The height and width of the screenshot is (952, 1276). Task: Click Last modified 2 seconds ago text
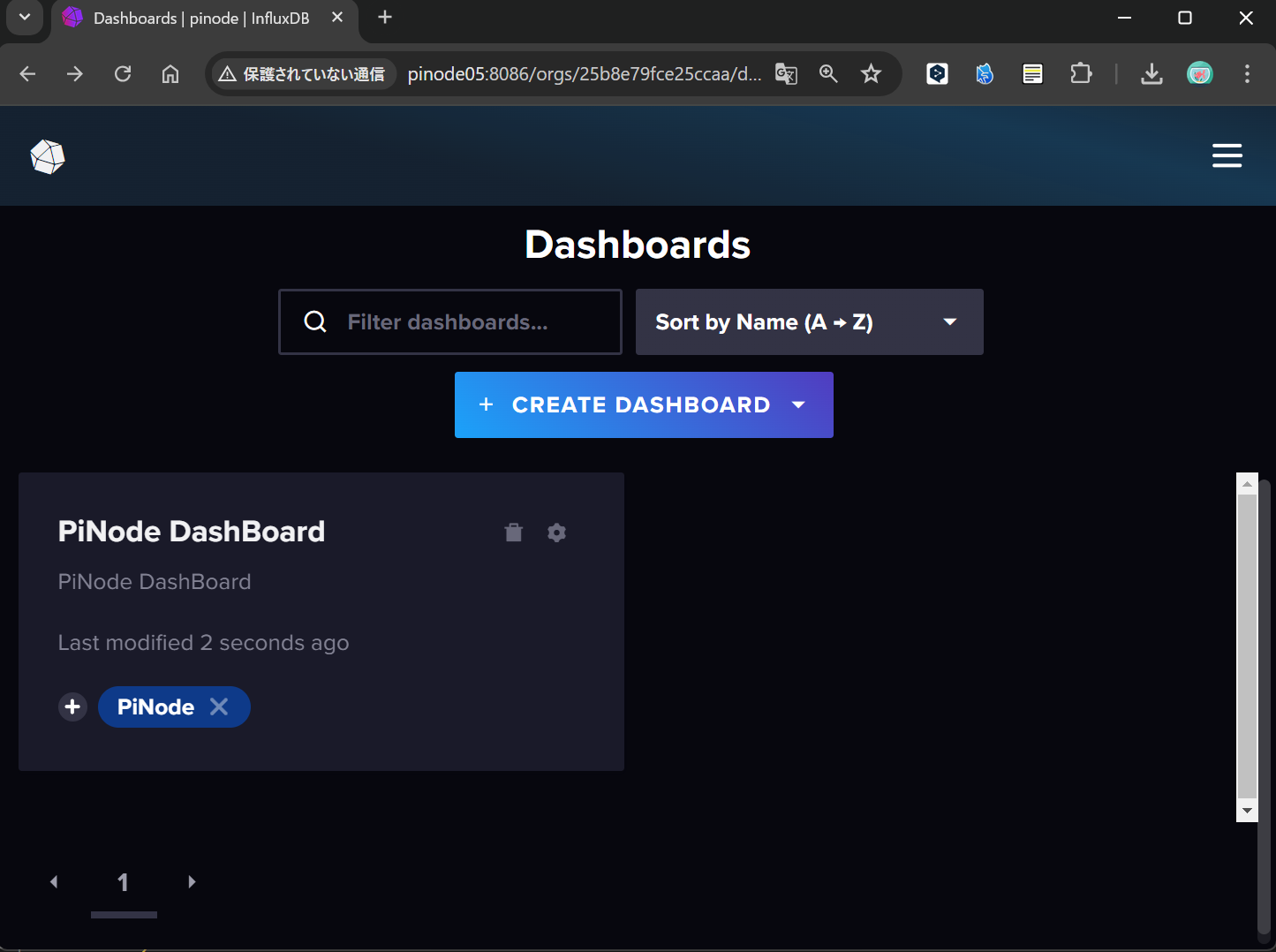[x=203, y=643]
